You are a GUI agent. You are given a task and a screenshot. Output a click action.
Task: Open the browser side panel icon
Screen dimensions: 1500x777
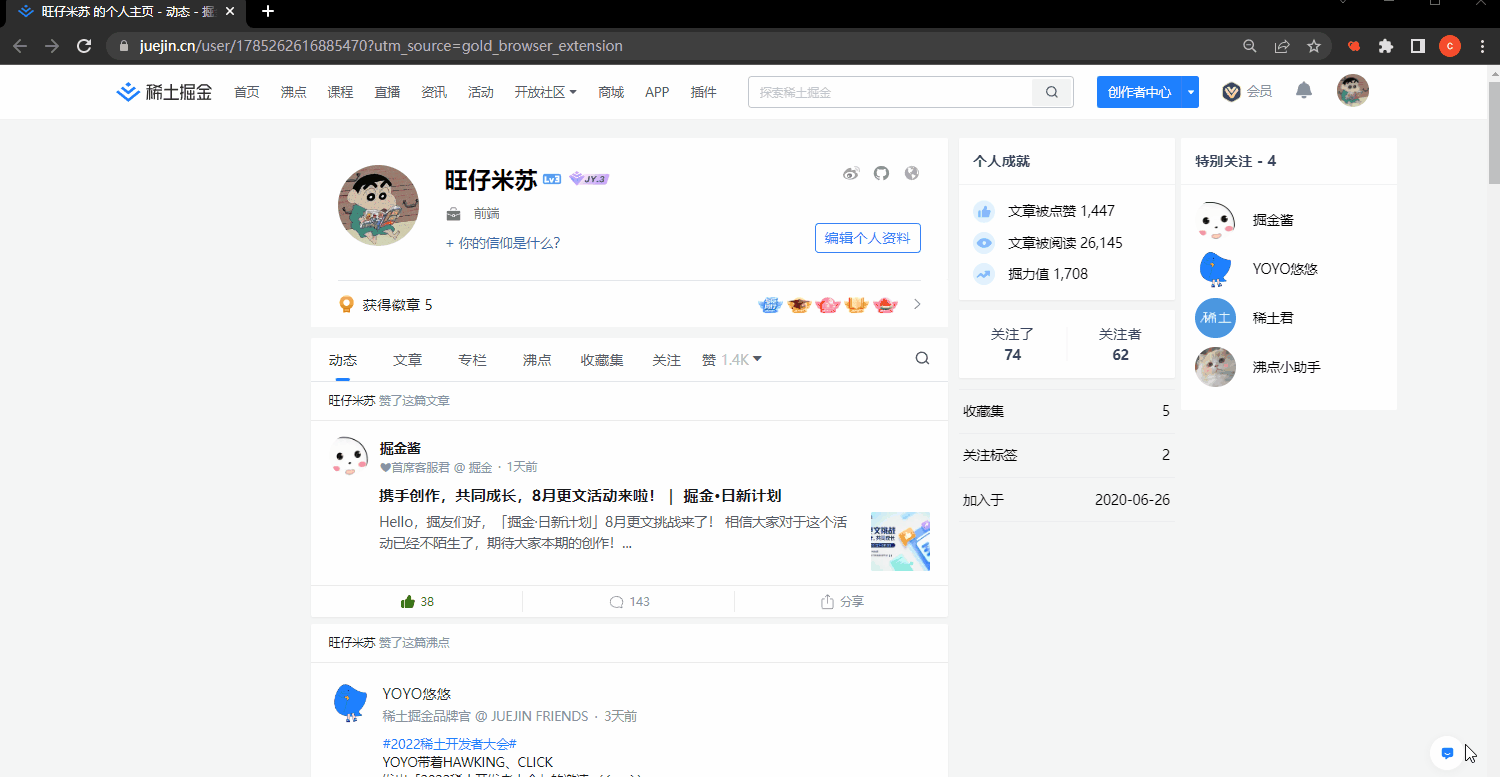point(1417,46)
